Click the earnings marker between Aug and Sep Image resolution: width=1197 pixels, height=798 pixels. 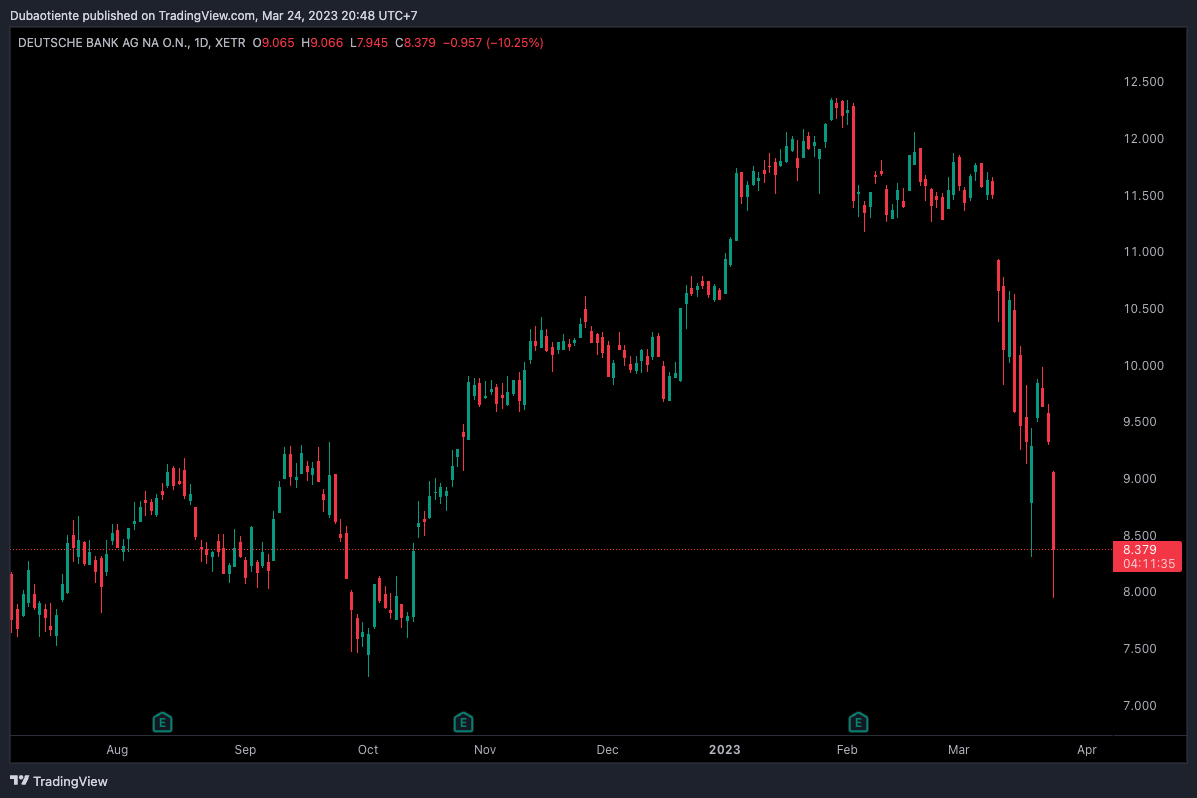click(162, 722)
